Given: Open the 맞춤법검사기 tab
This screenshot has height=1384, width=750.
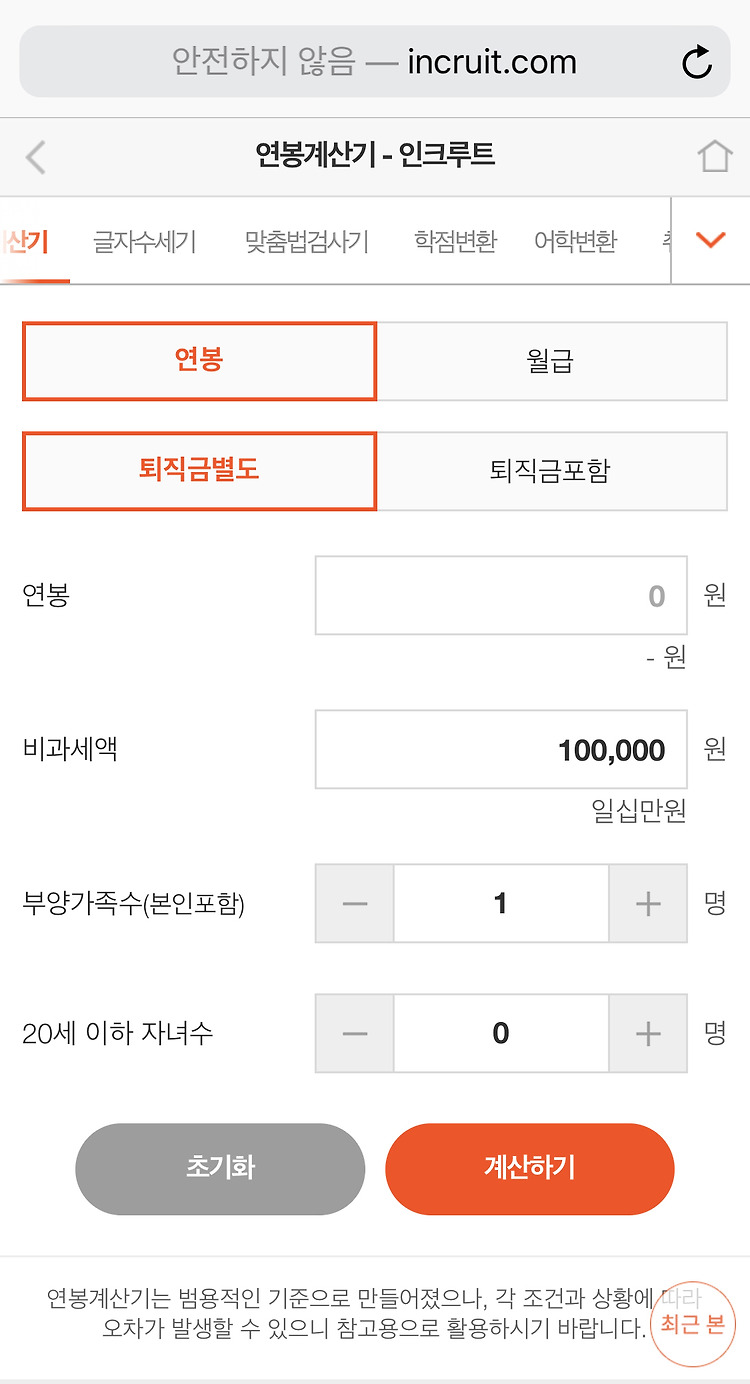Looking at the screenshot, I should (x=307, y=241).
